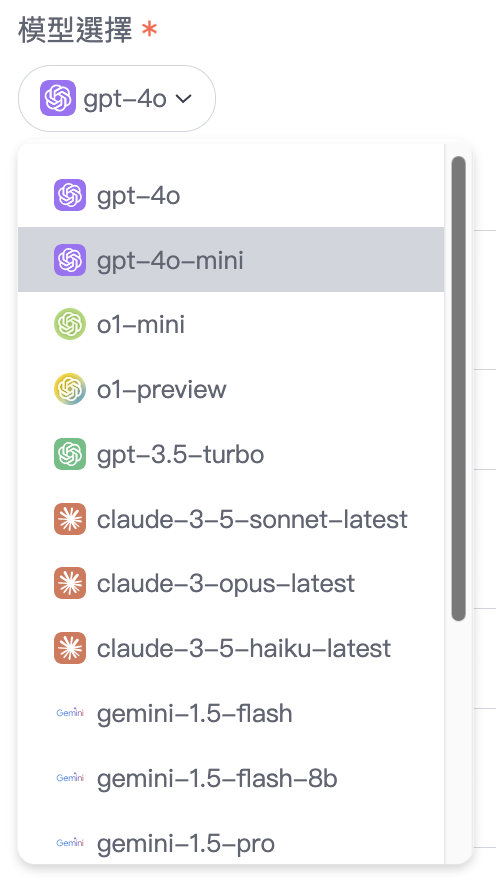Select gpt-4o-mini from the list
Screen dimensions: 496x888
click(231, 260)
